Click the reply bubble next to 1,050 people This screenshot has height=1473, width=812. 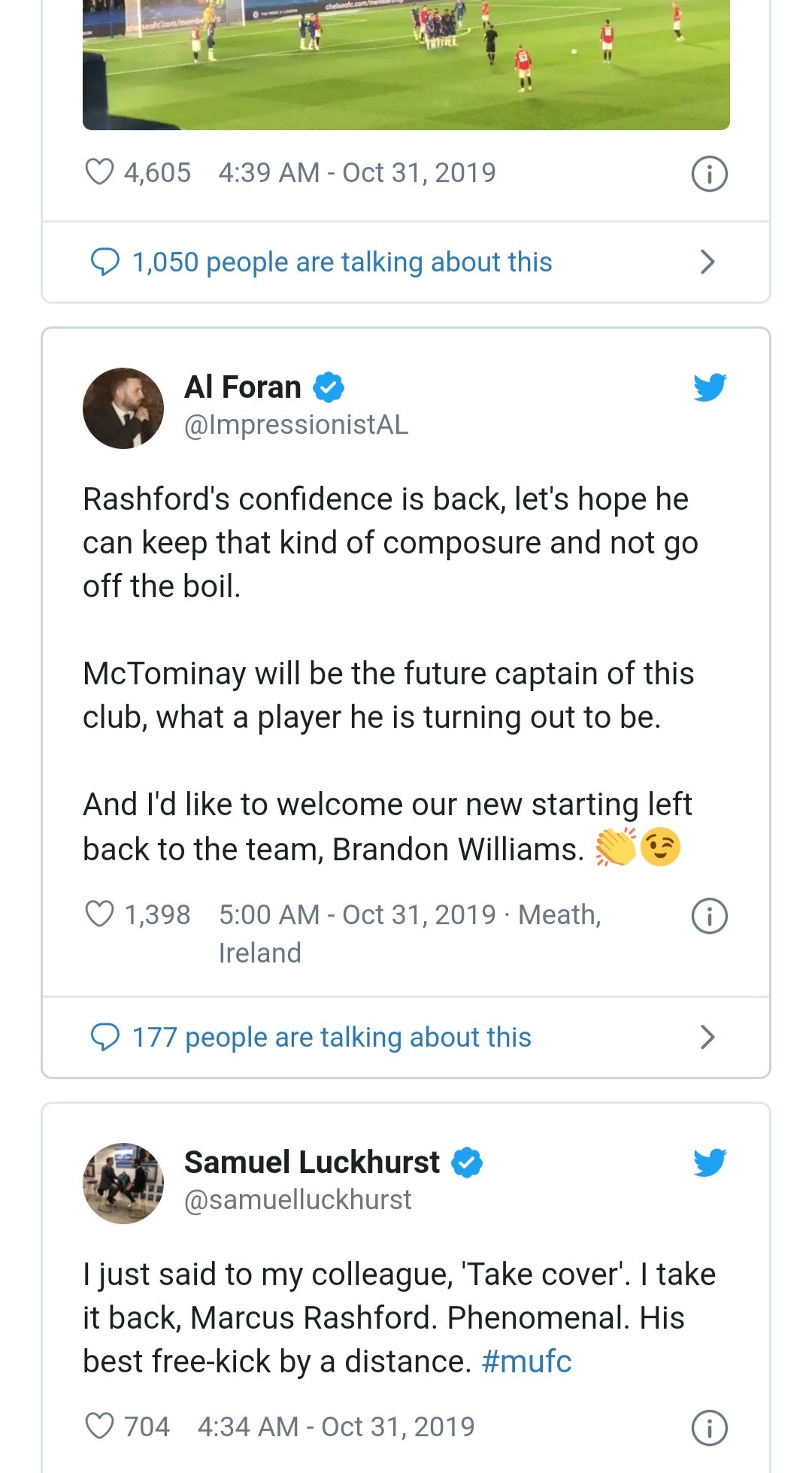coord(105,262)
